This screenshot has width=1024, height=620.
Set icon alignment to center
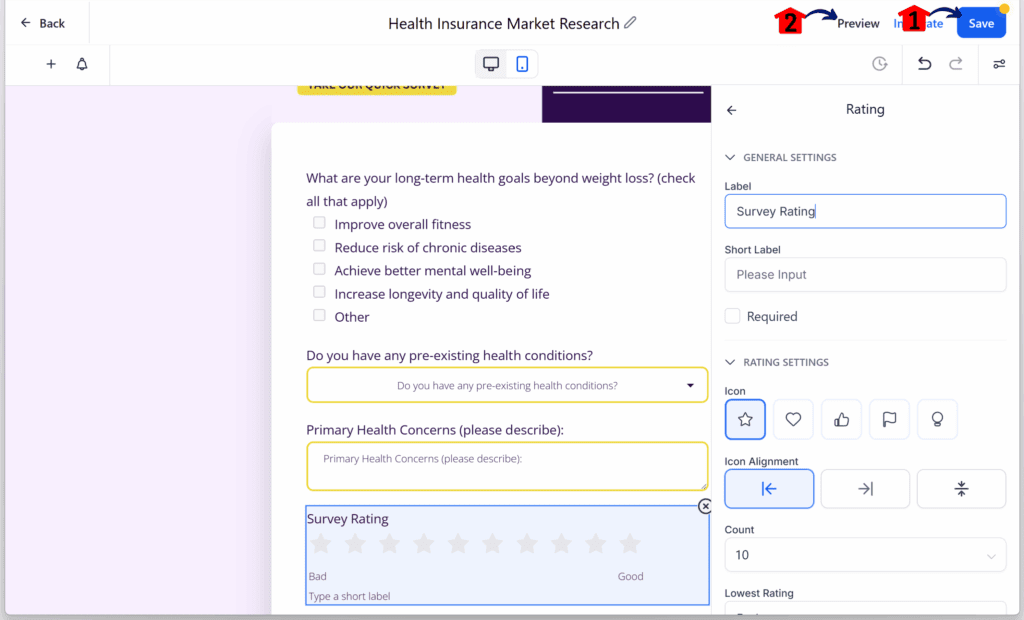tap(961, 489)
